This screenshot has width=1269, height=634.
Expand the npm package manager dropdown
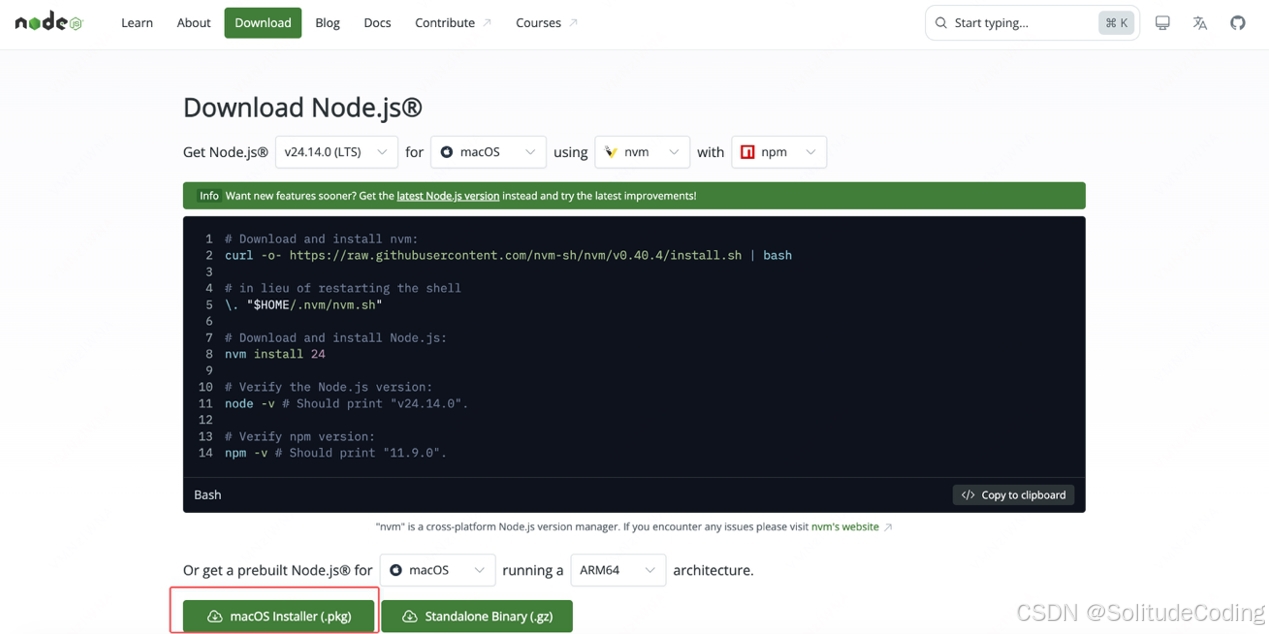779,152
